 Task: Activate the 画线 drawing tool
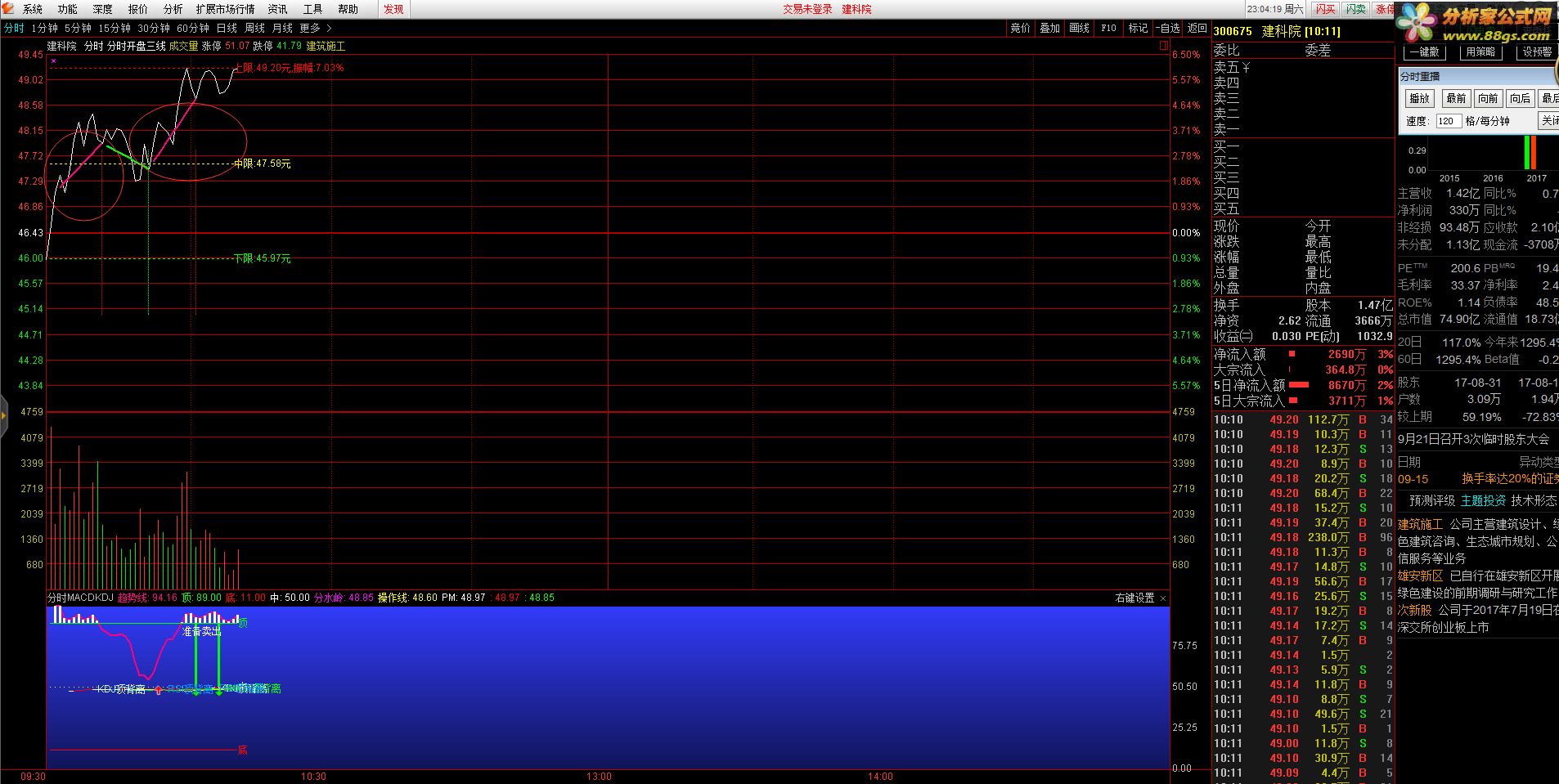point(1080,28)
